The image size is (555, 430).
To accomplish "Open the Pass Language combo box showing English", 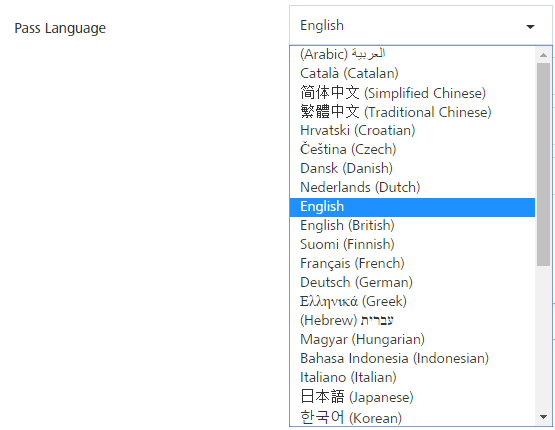I will pos(420,25).
